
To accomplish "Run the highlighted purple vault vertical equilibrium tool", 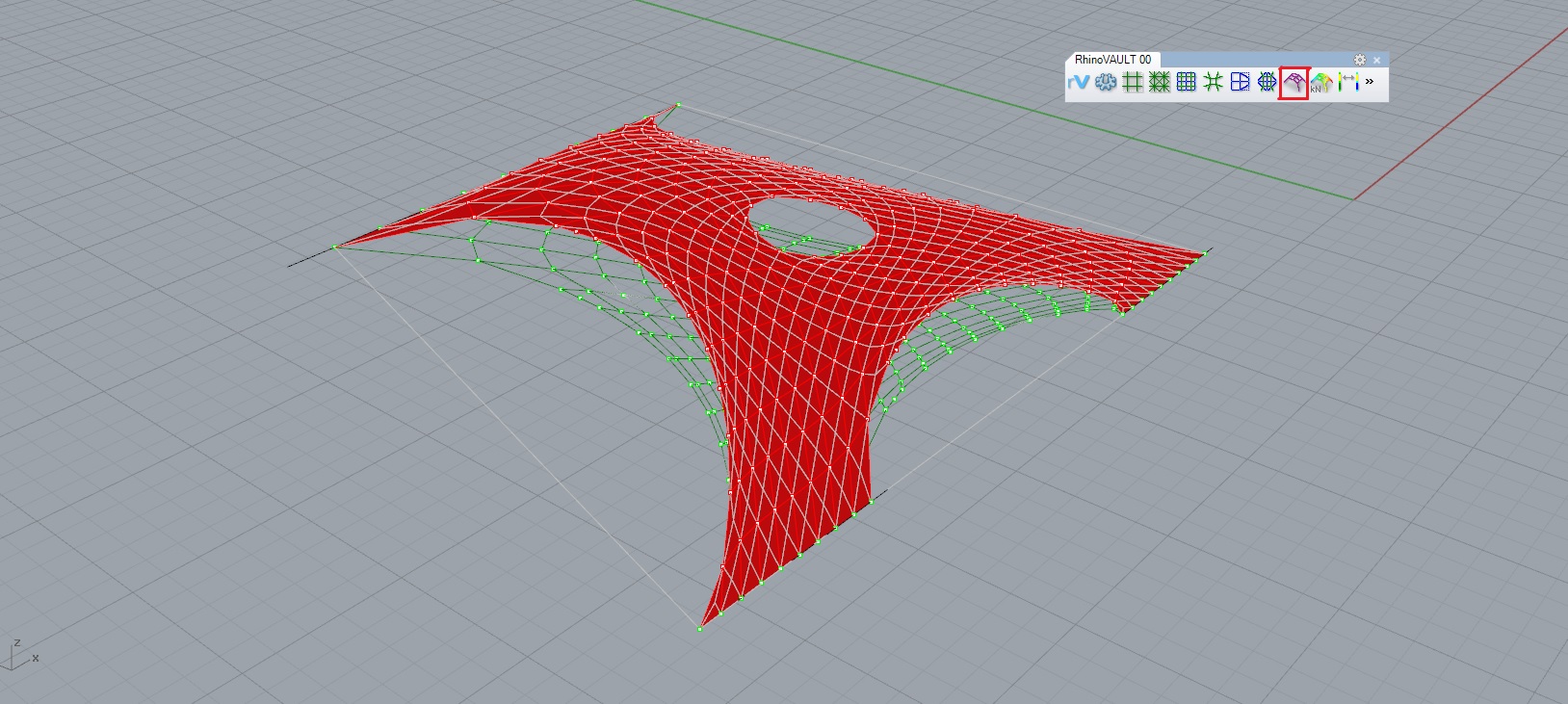I will [x=1294, y=83].
